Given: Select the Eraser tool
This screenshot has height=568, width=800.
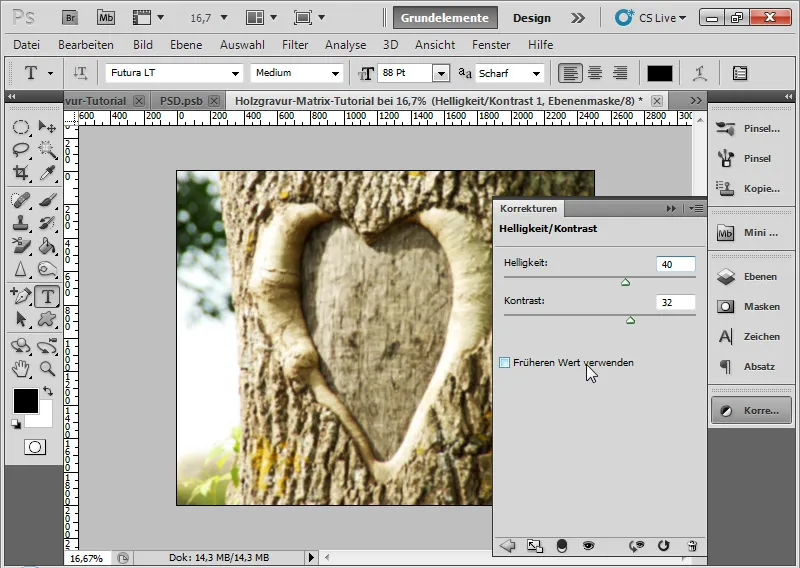Looking at the screenshot, I should [x=20, y=246].
